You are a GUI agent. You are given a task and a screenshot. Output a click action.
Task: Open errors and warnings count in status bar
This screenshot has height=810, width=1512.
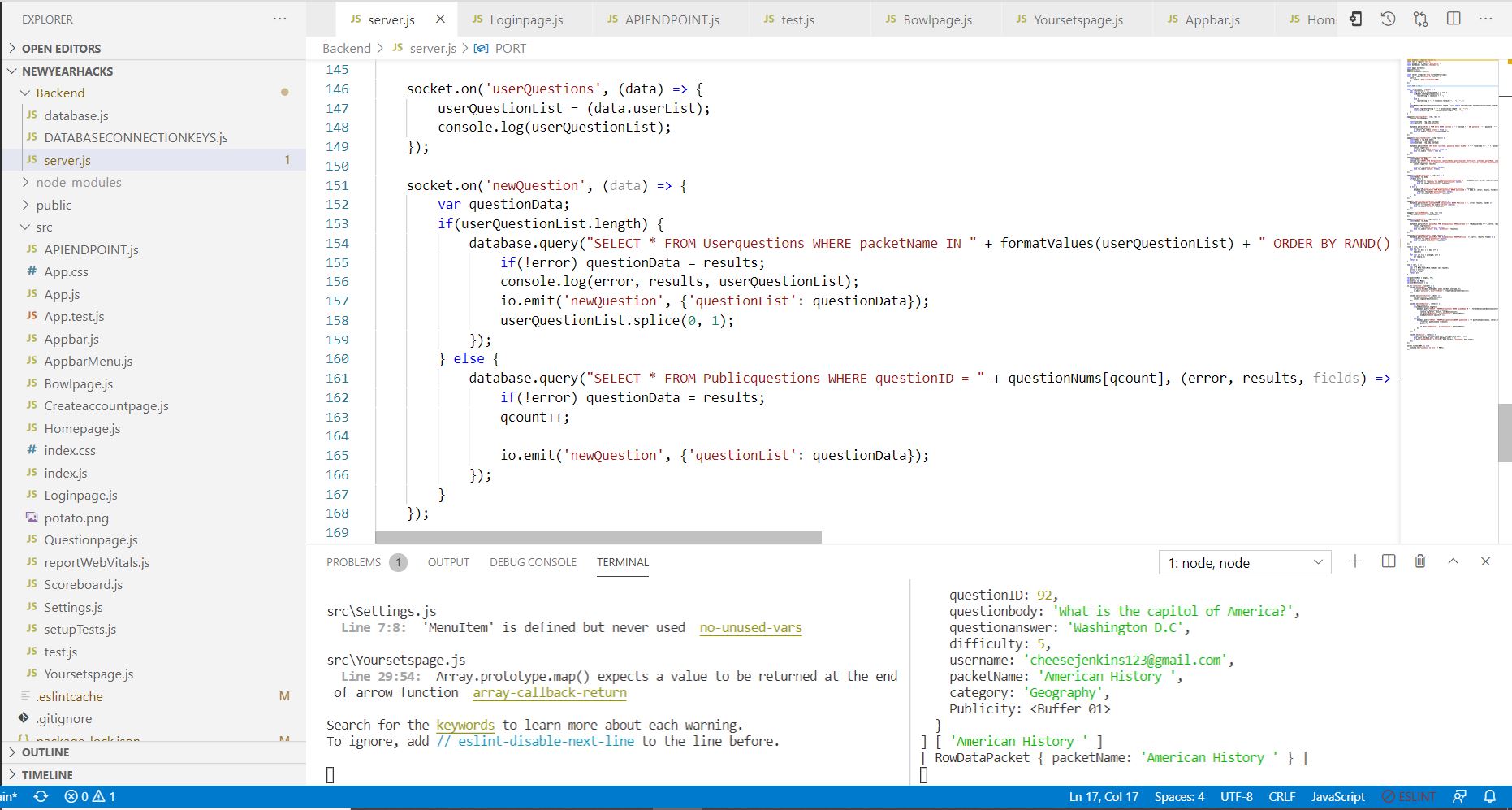(x=89, y=797)
